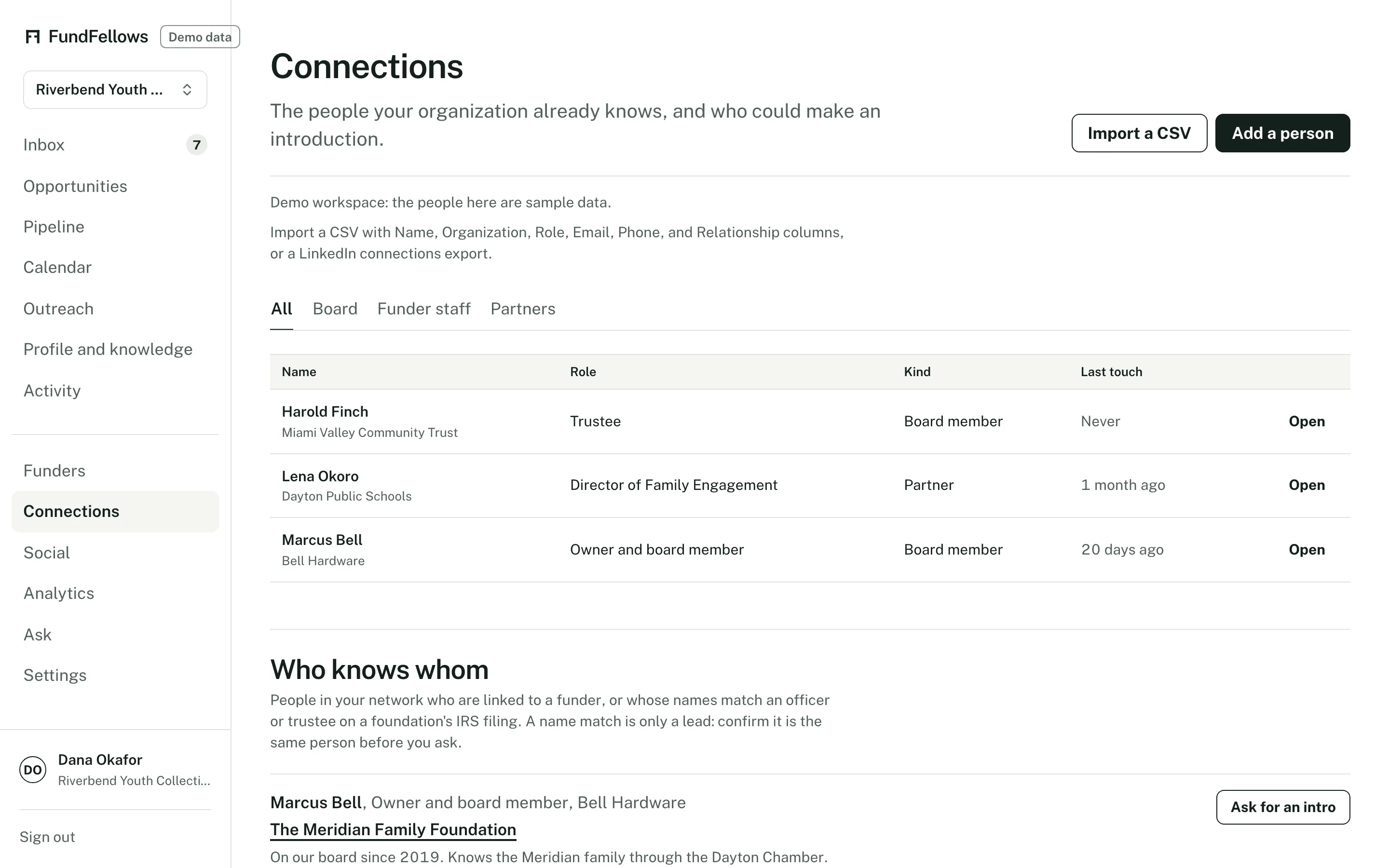
Task: Open Marcus Bell's record
Action: pyautogui.click(x=1307, y=549)
